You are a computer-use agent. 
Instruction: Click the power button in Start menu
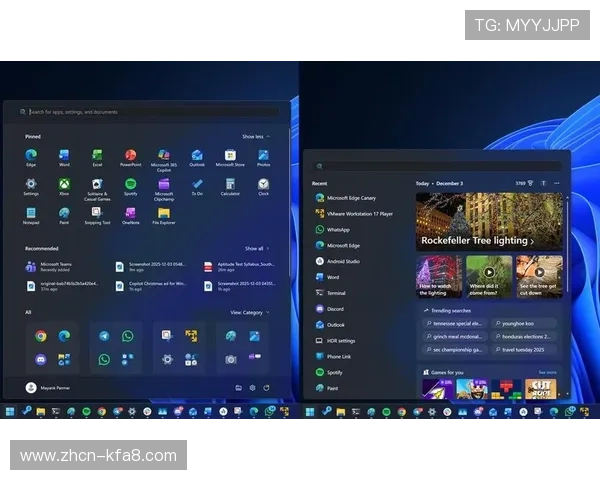[x=266, y=387]
